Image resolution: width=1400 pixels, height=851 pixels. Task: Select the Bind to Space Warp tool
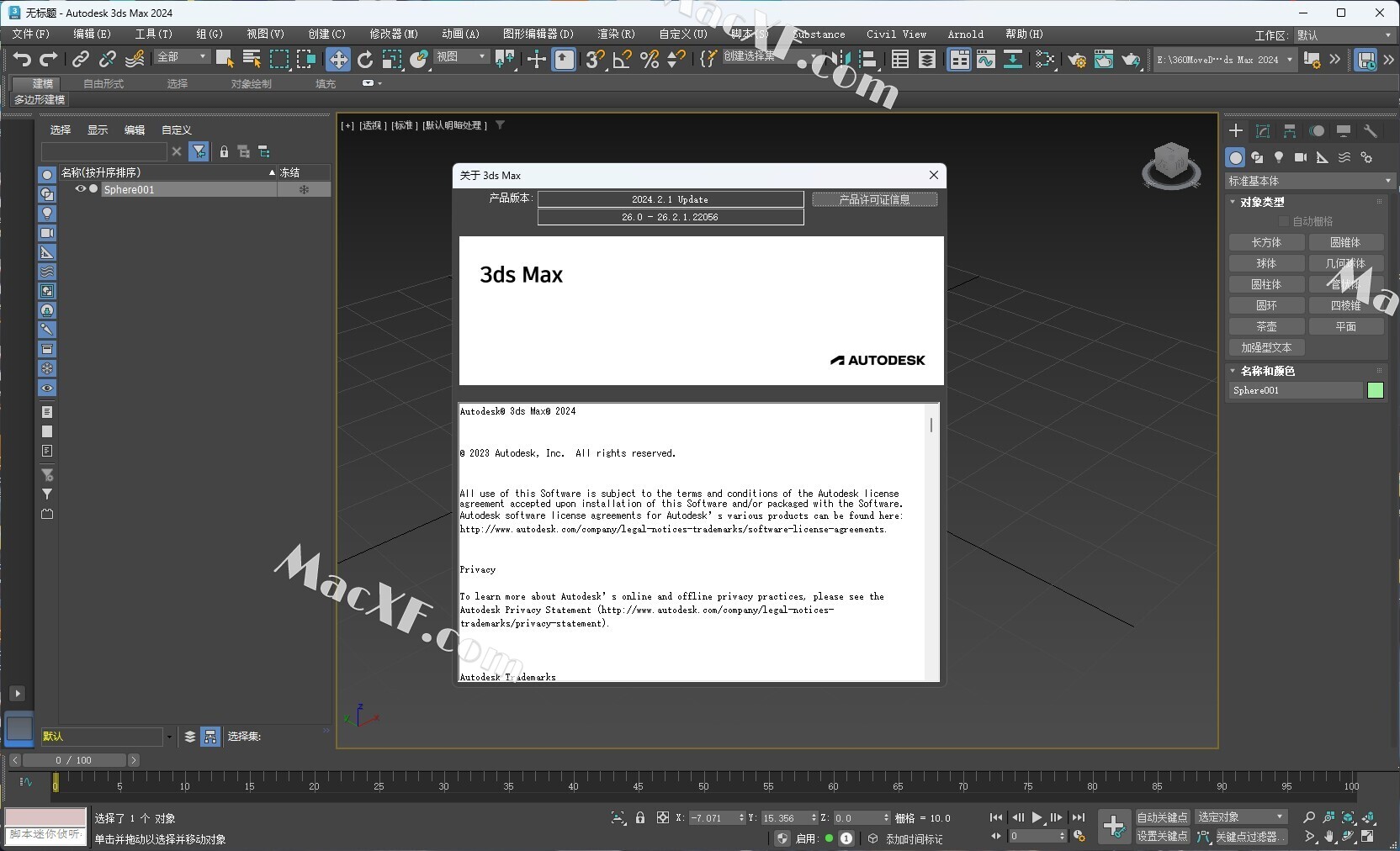[x=135, y=59]
